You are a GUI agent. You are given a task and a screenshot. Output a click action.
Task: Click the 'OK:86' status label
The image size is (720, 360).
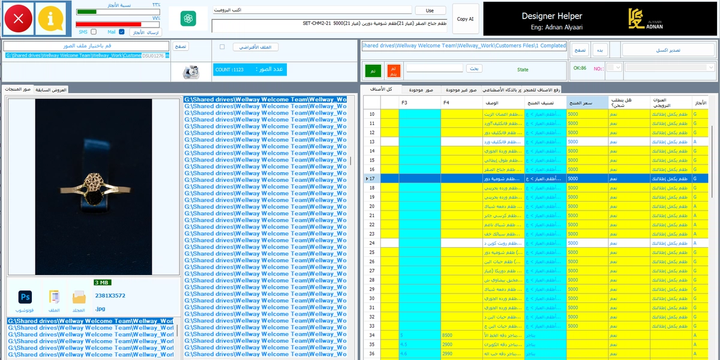580,68
